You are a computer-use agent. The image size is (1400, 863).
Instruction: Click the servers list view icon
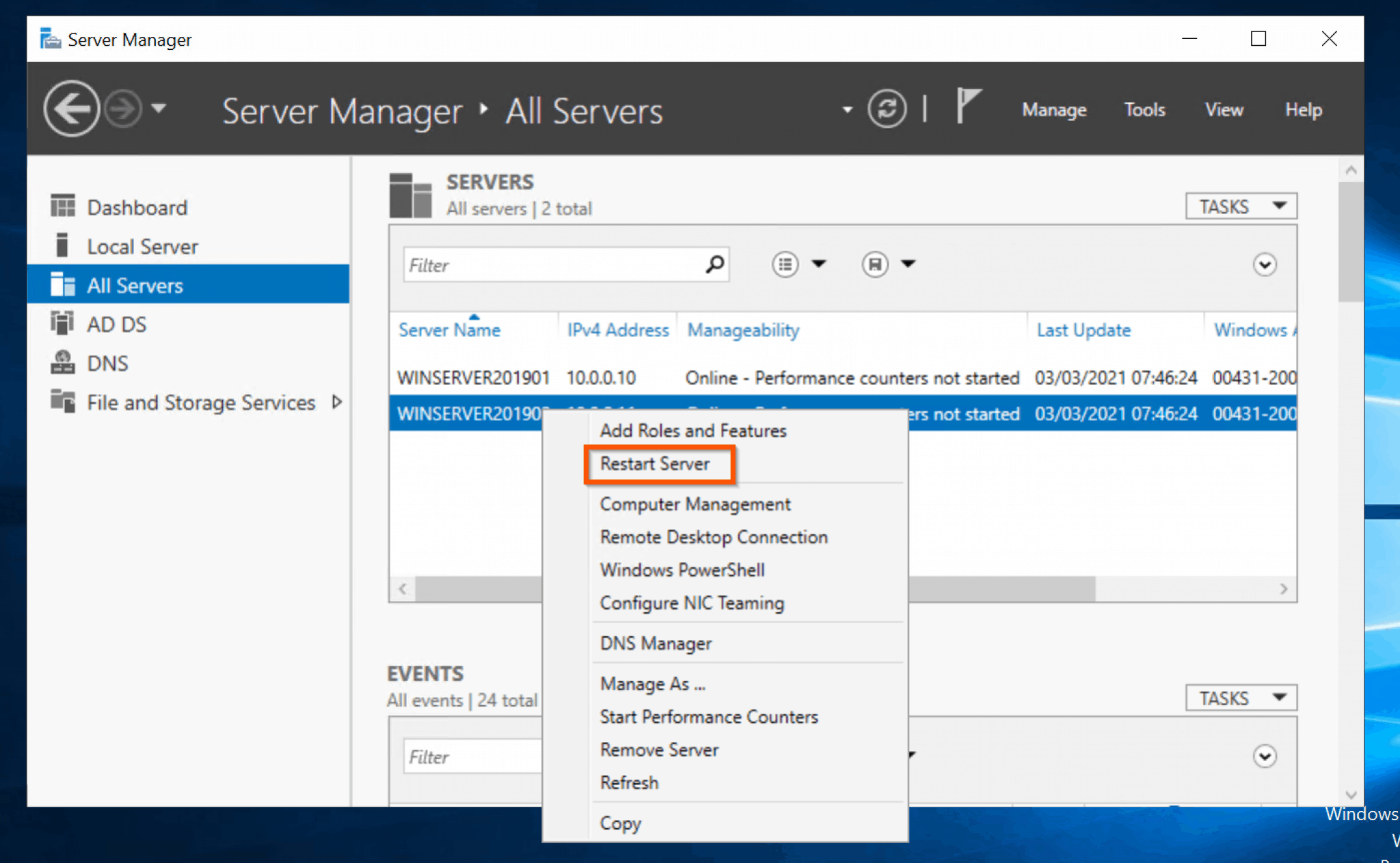[x=786, y=264]
